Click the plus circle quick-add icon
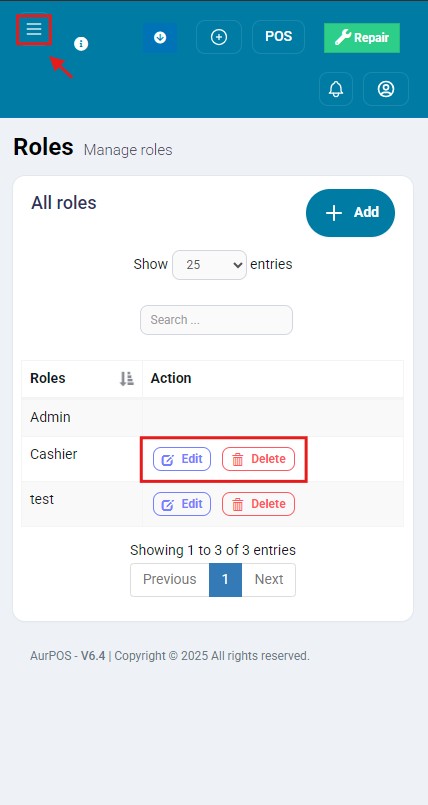This screenshot has height=805, width=428. tap(219, 37)
